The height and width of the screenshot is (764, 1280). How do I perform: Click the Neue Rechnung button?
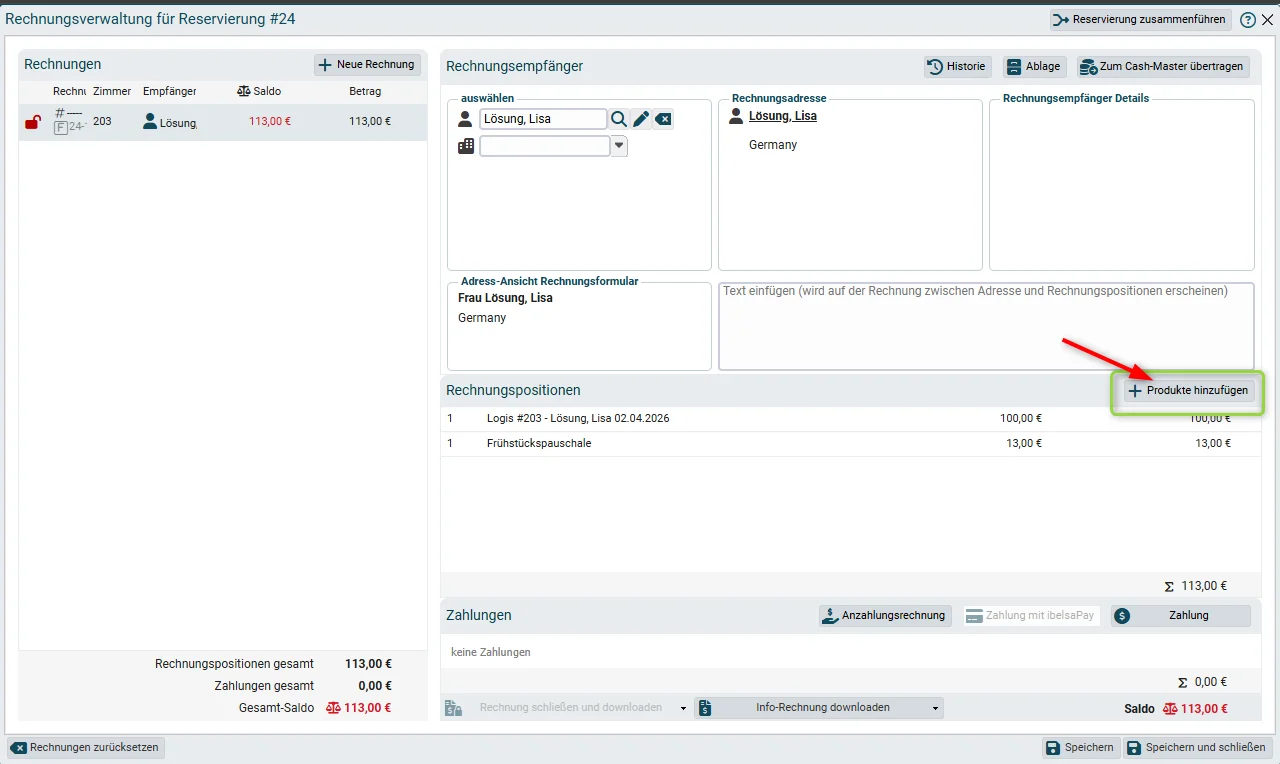367,65
